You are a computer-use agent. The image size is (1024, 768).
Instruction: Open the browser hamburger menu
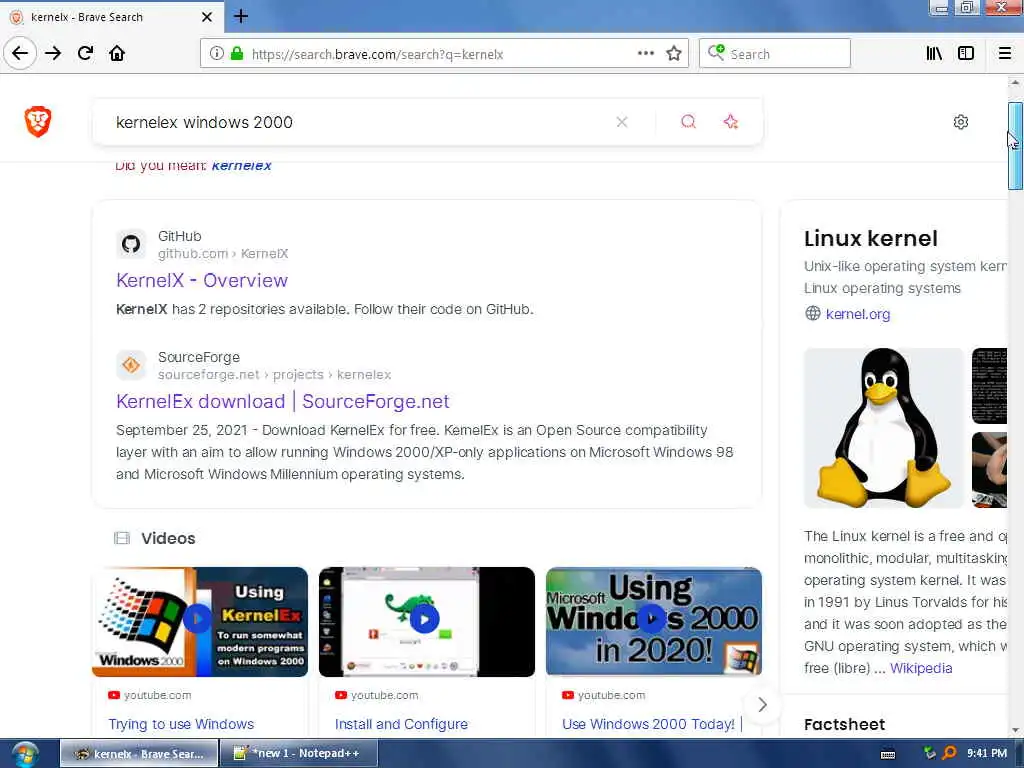(1004, 54)
